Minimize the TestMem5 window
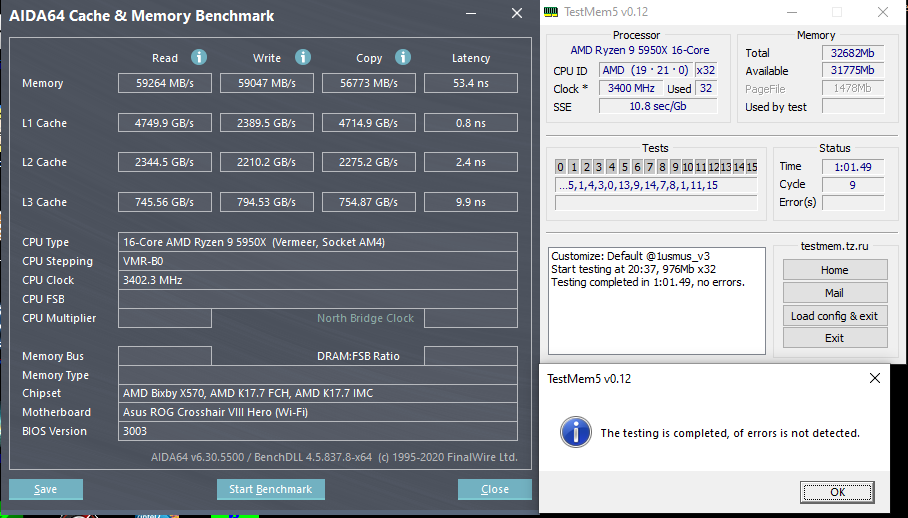 pyautogui.click(x=792, y=12)
